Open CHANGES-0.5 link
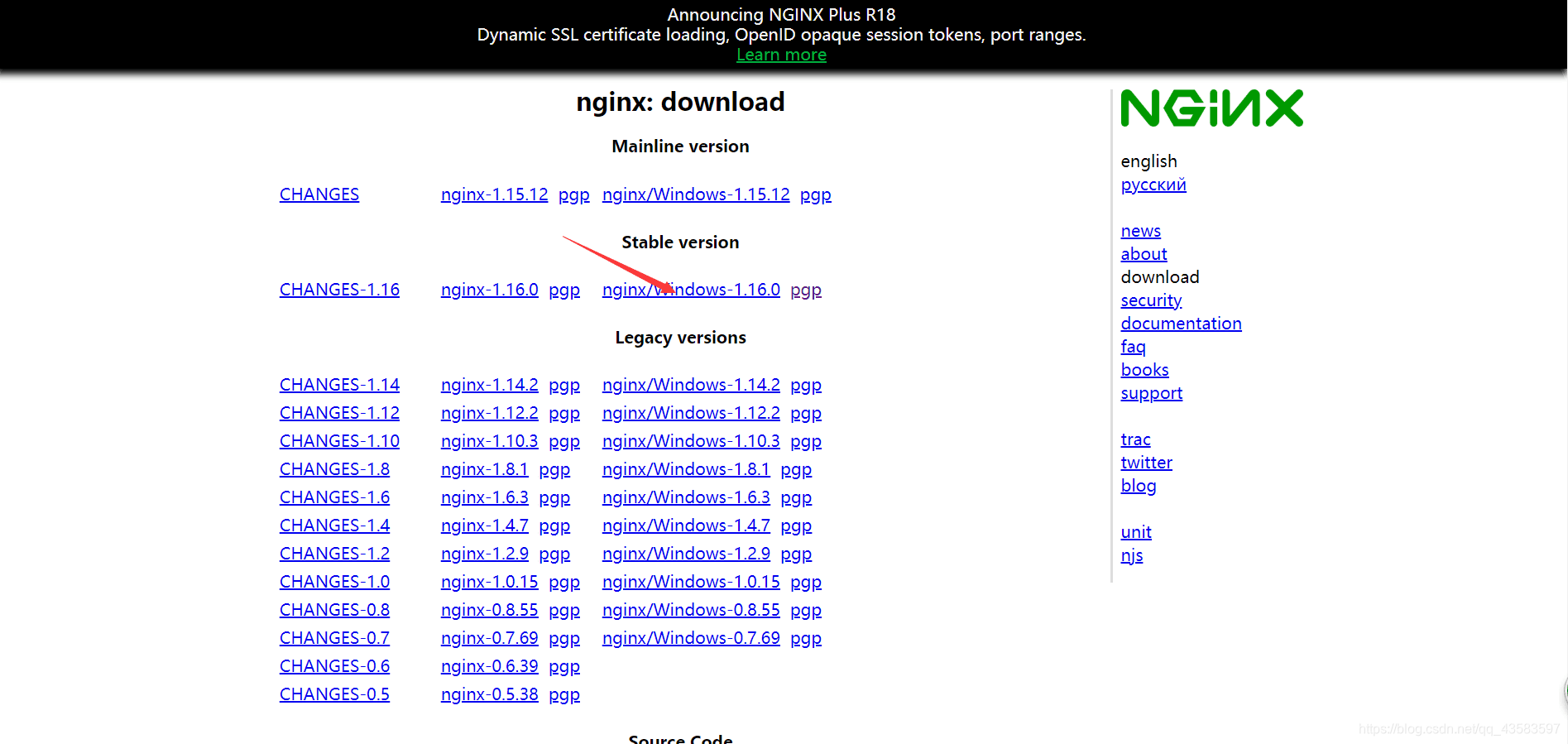The image size is (1568, 744). point(334,694)
